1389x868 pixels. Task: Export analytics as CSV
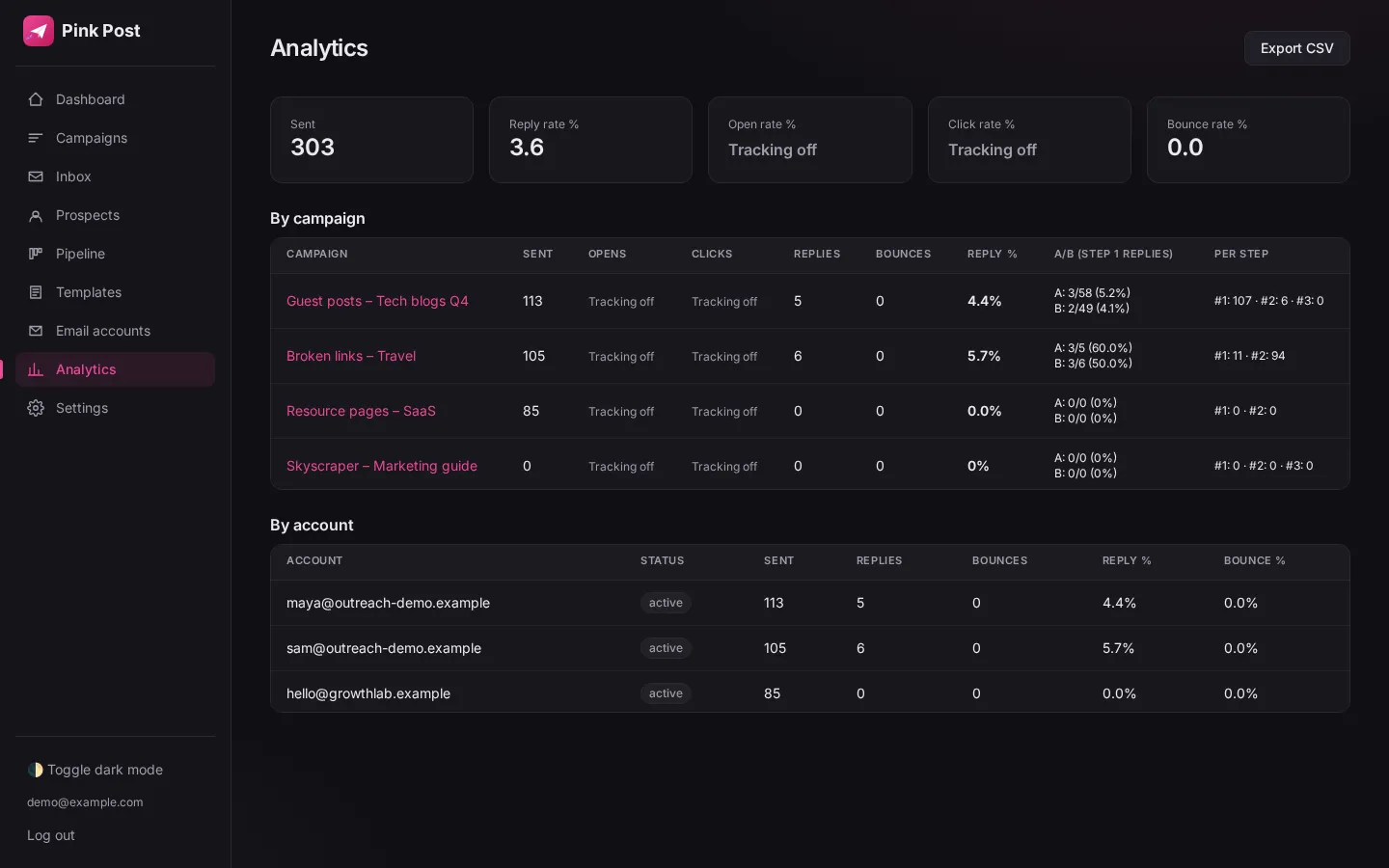coord(1296,48)
